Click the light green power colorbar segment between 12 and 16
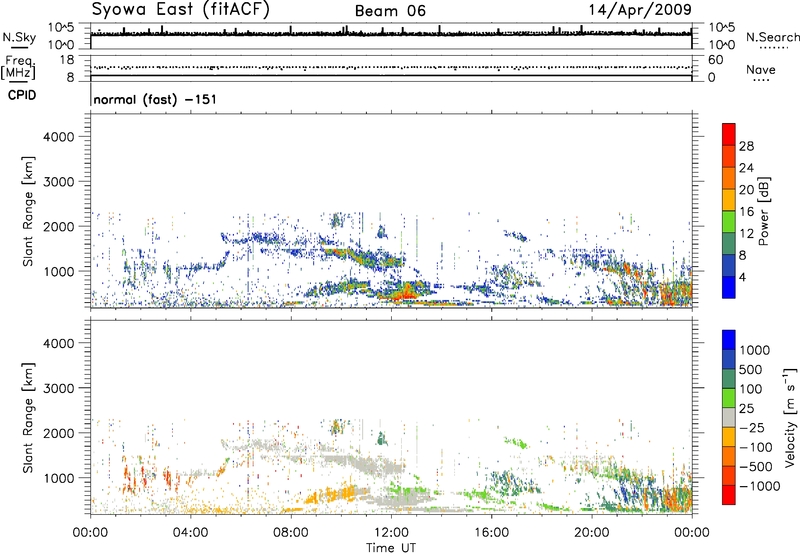This screenshot has width=800, height=554. tap(729, 222)
